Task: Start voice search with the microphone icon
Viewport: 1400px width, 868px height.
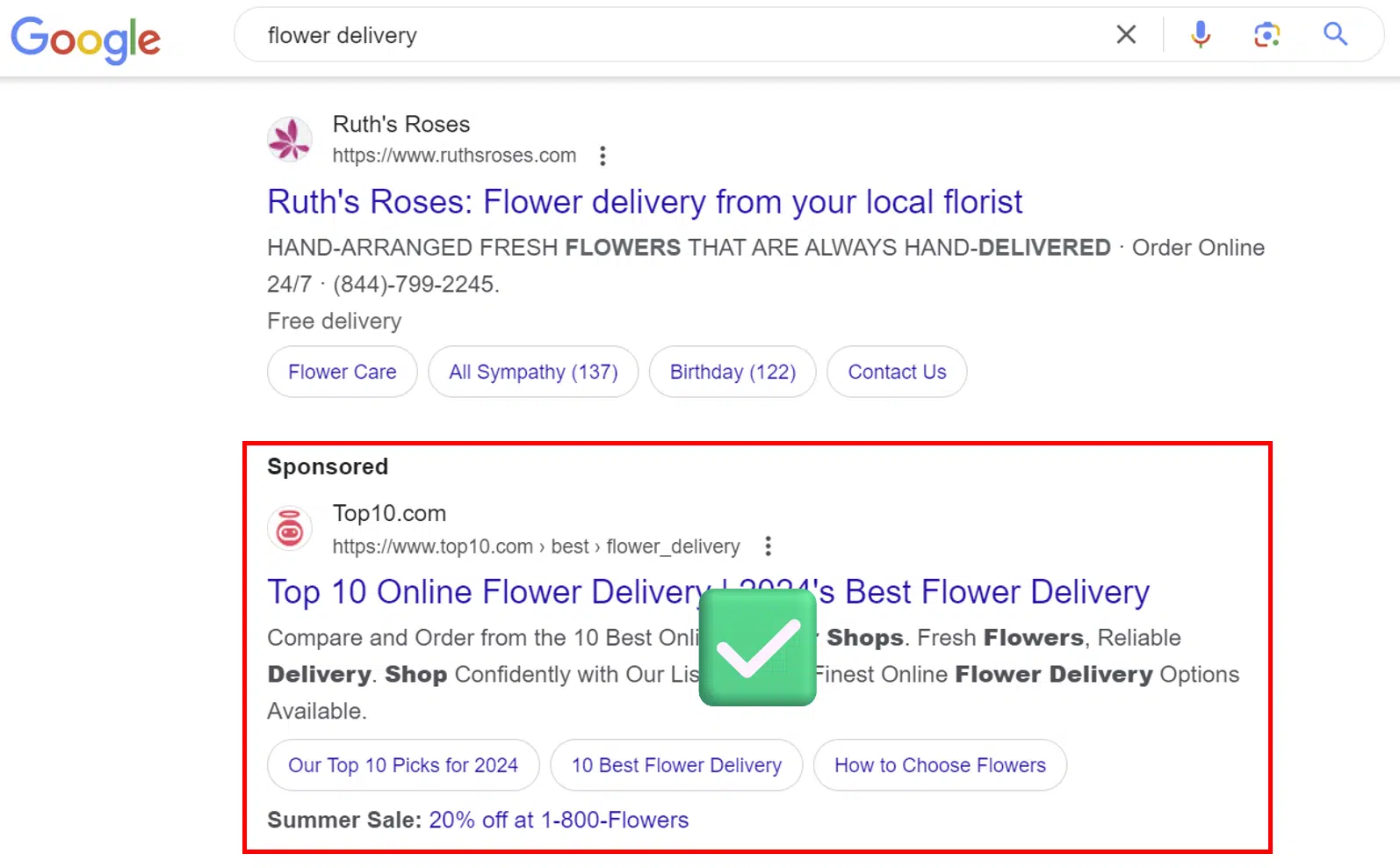Action: coord(1201,34)
